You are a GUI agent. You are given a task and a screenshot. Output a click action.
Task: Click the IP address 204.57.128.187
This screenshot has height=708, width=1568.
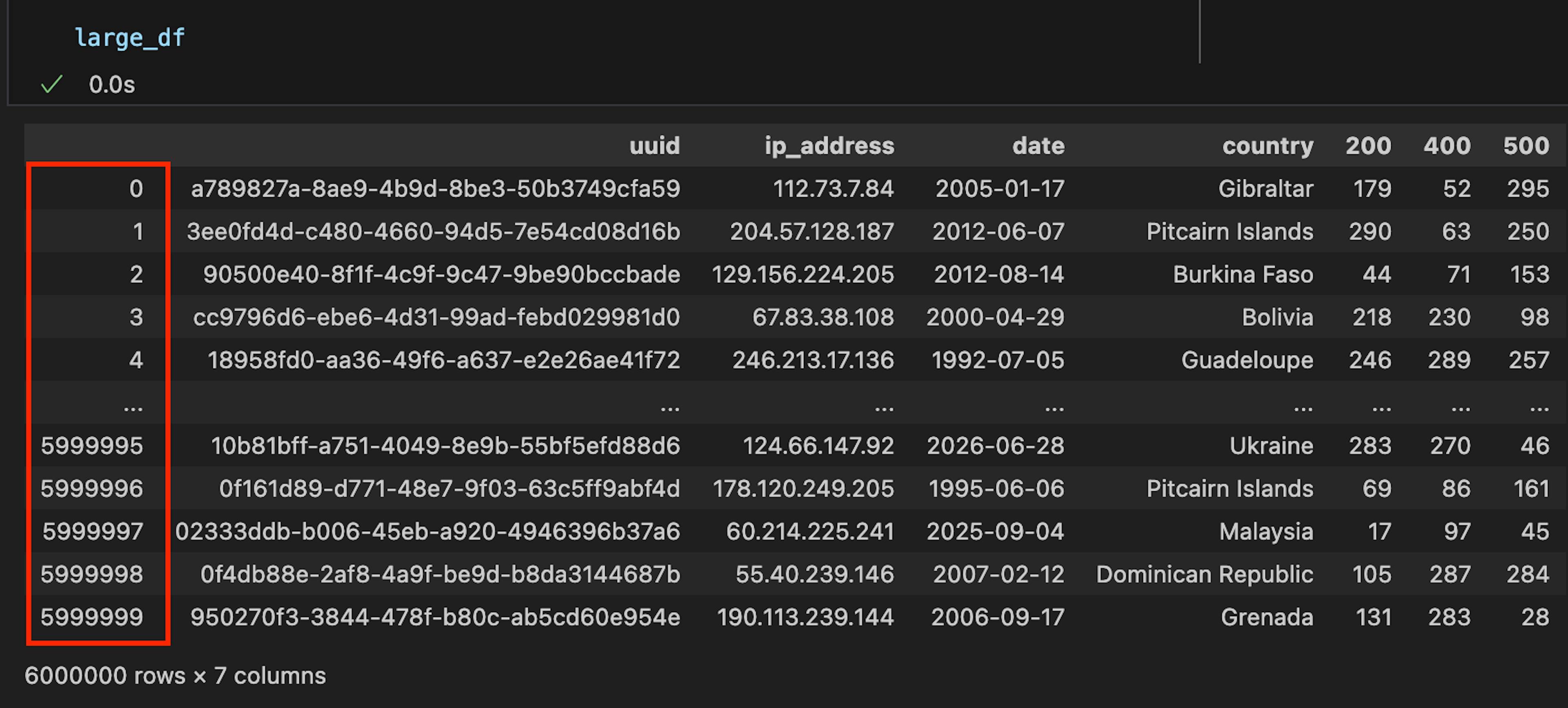(811, 232)
